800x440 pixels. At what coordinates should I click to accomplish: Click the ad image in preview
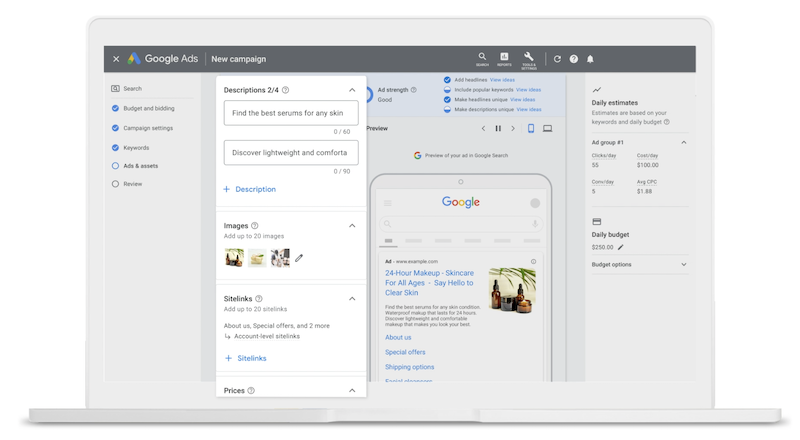point(512,290)
